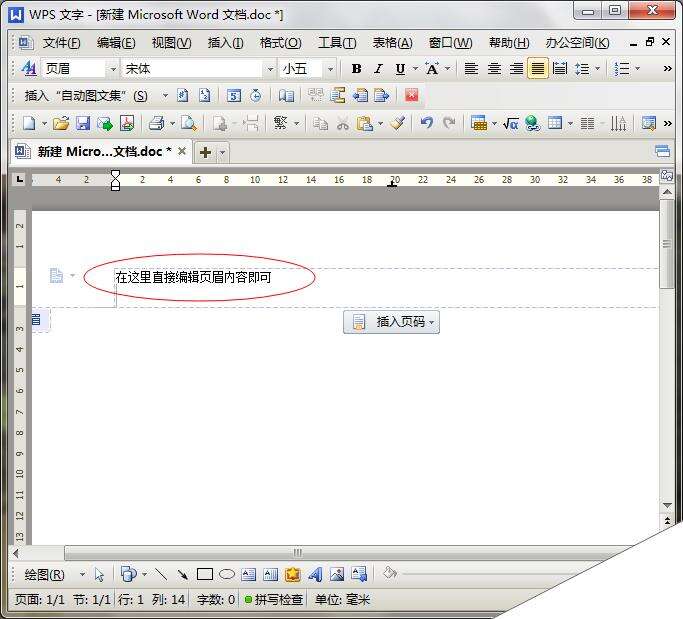This screenshot has height=619, width=683.
Task: Click the 单位: 毫米 status entry
Action: click(342, 600)
